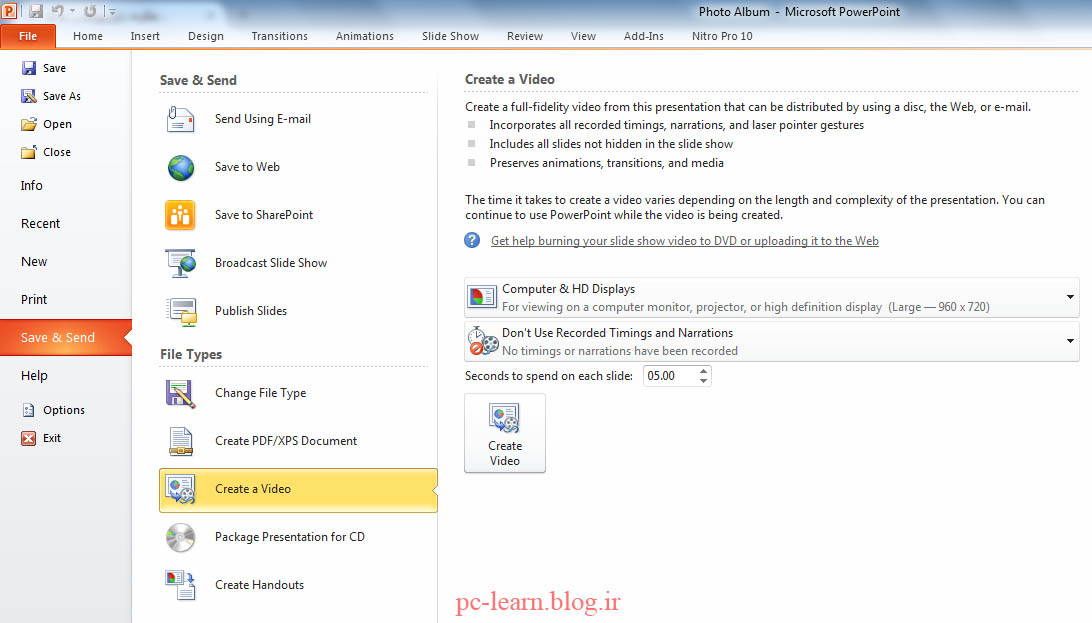Image resolution: width=1092 pixels, height=623 pixels.
Task: Open the help link about burning video to DVD
Action: coord(684,241)
